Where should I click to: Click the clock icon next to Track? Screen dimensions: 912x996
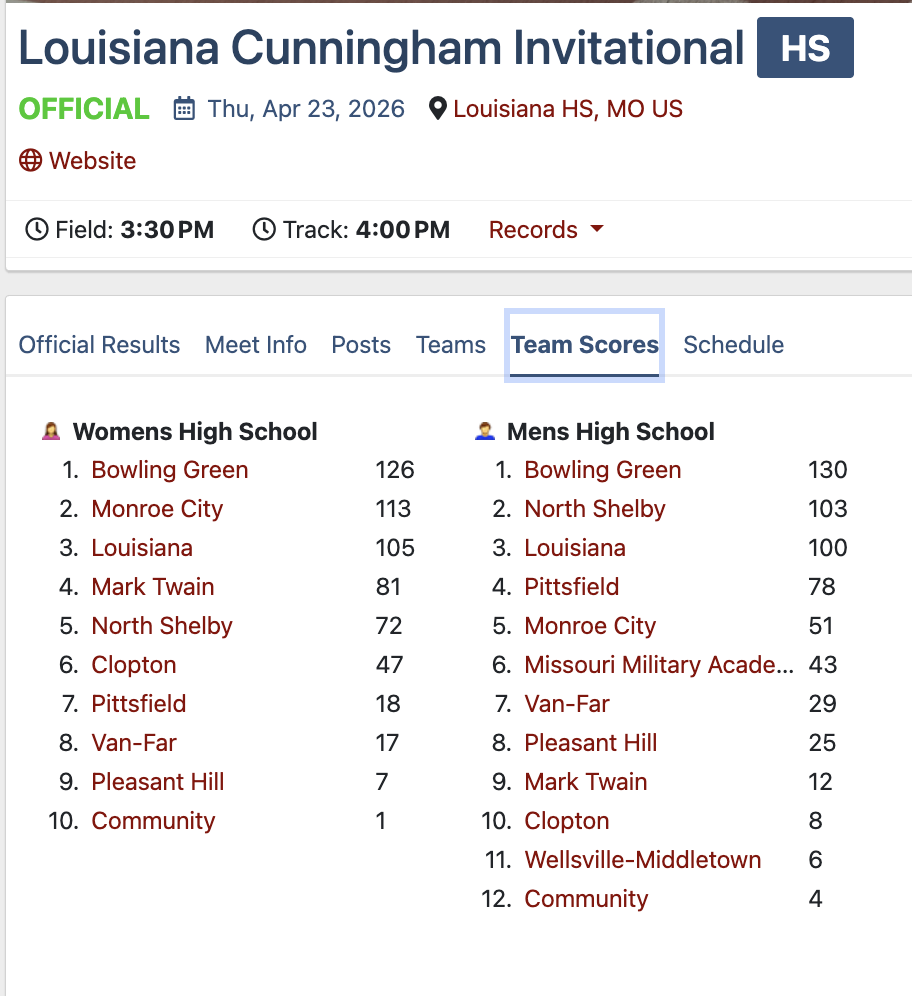[x=264, y=230]
